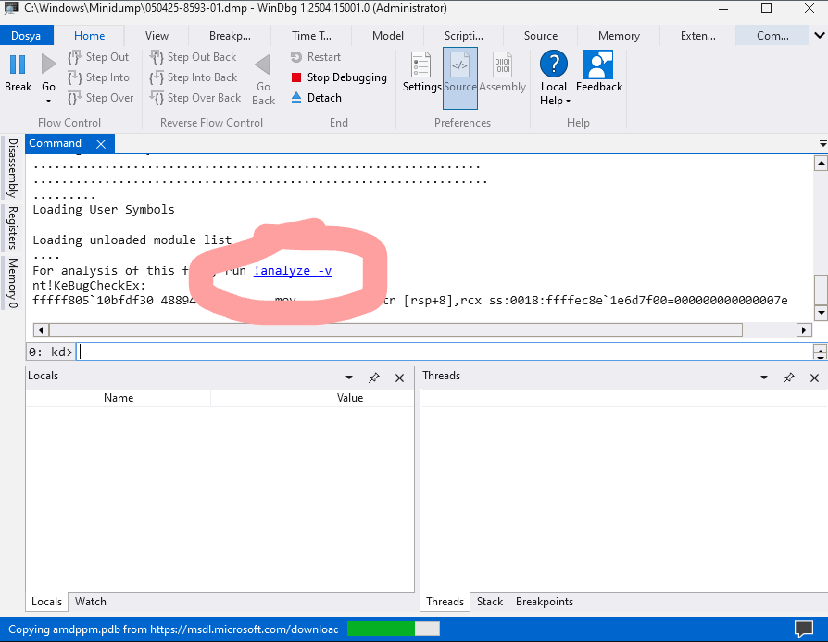Click the kd> command input field

coord(445,352)
